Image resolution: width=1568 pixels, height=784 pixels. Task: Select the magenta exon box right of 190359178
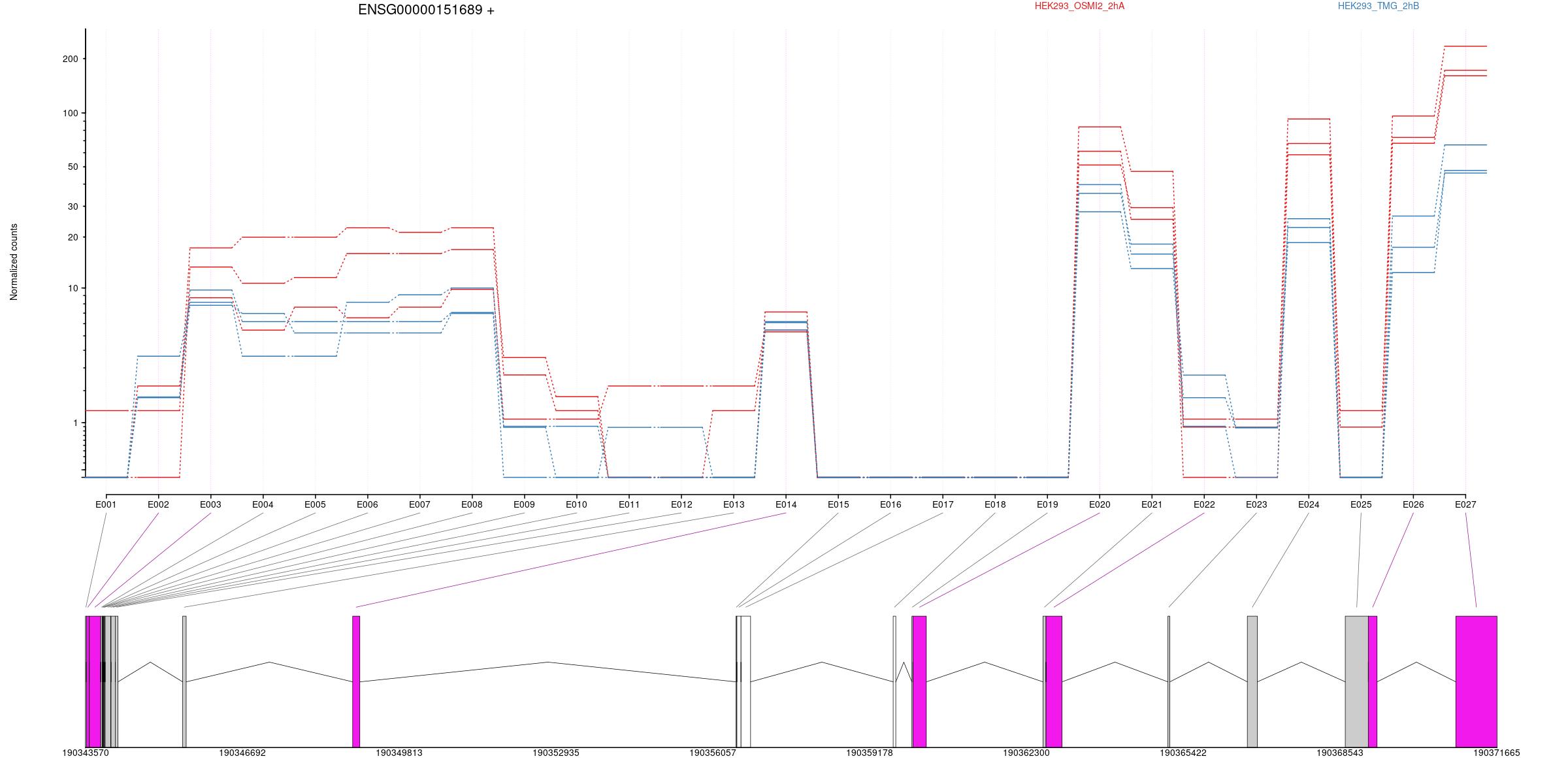point(919,681)
